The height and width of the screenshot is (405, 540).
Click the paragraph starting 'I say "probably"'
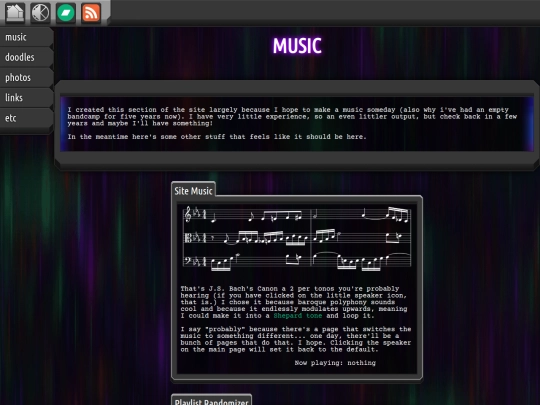(x=296, y=339)
